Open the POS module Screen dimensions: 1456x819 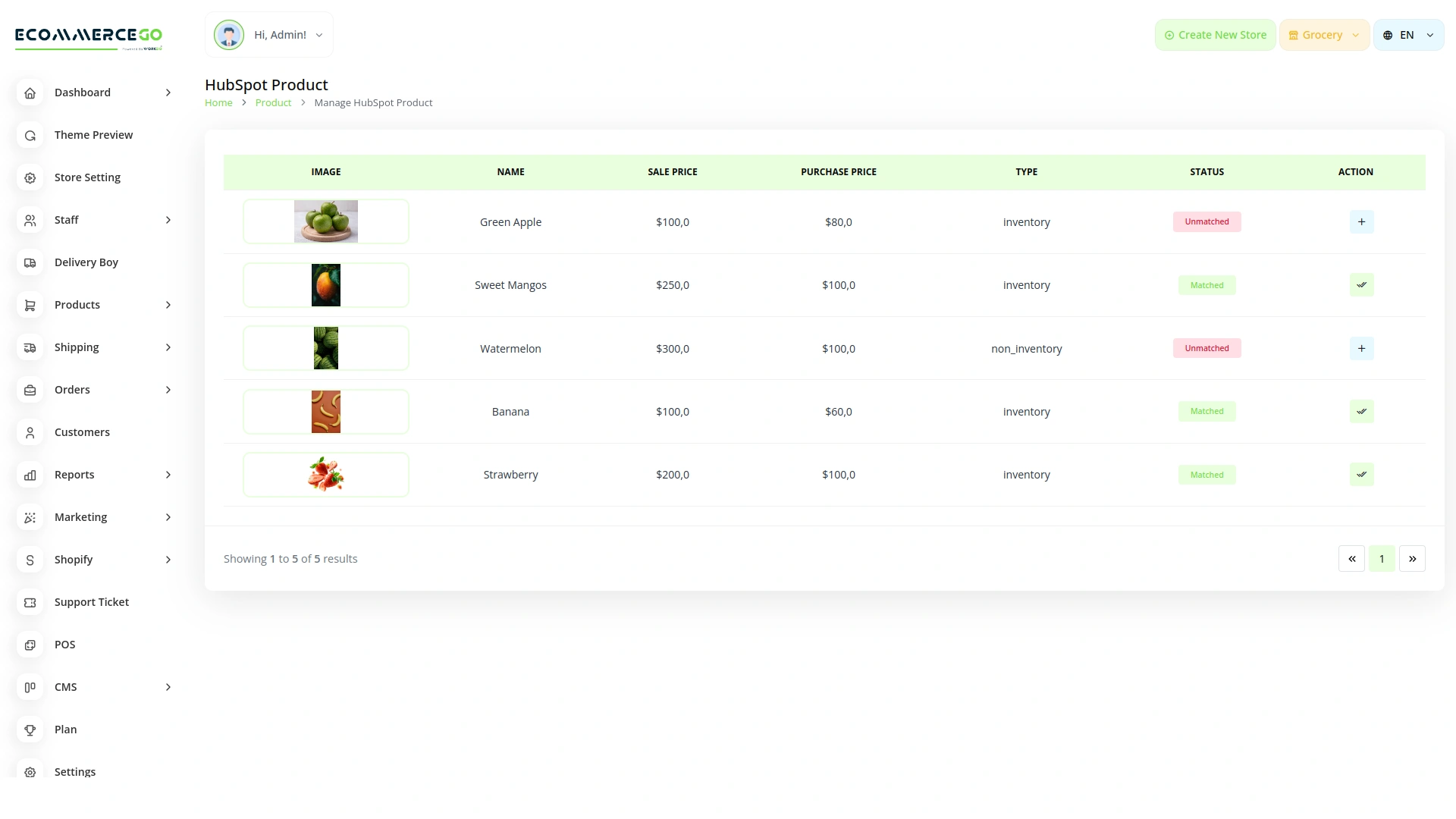[x=64, y=644]
